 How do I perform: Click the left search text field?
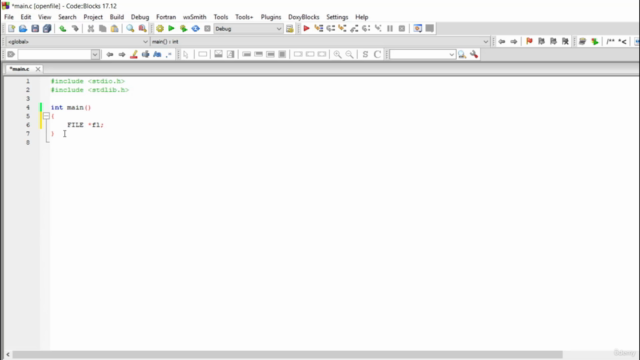(54, 54)
